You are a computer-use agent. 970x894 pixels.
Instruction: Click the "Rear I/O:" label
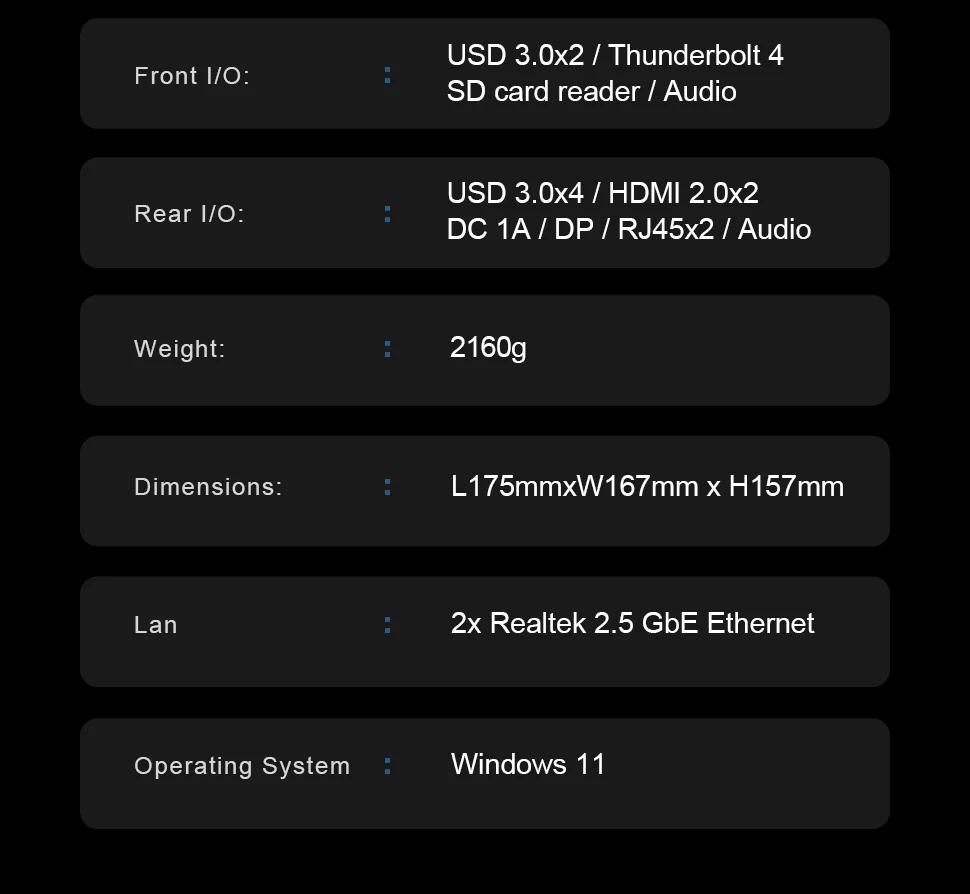pyautogui.click(x=189, y=214)
